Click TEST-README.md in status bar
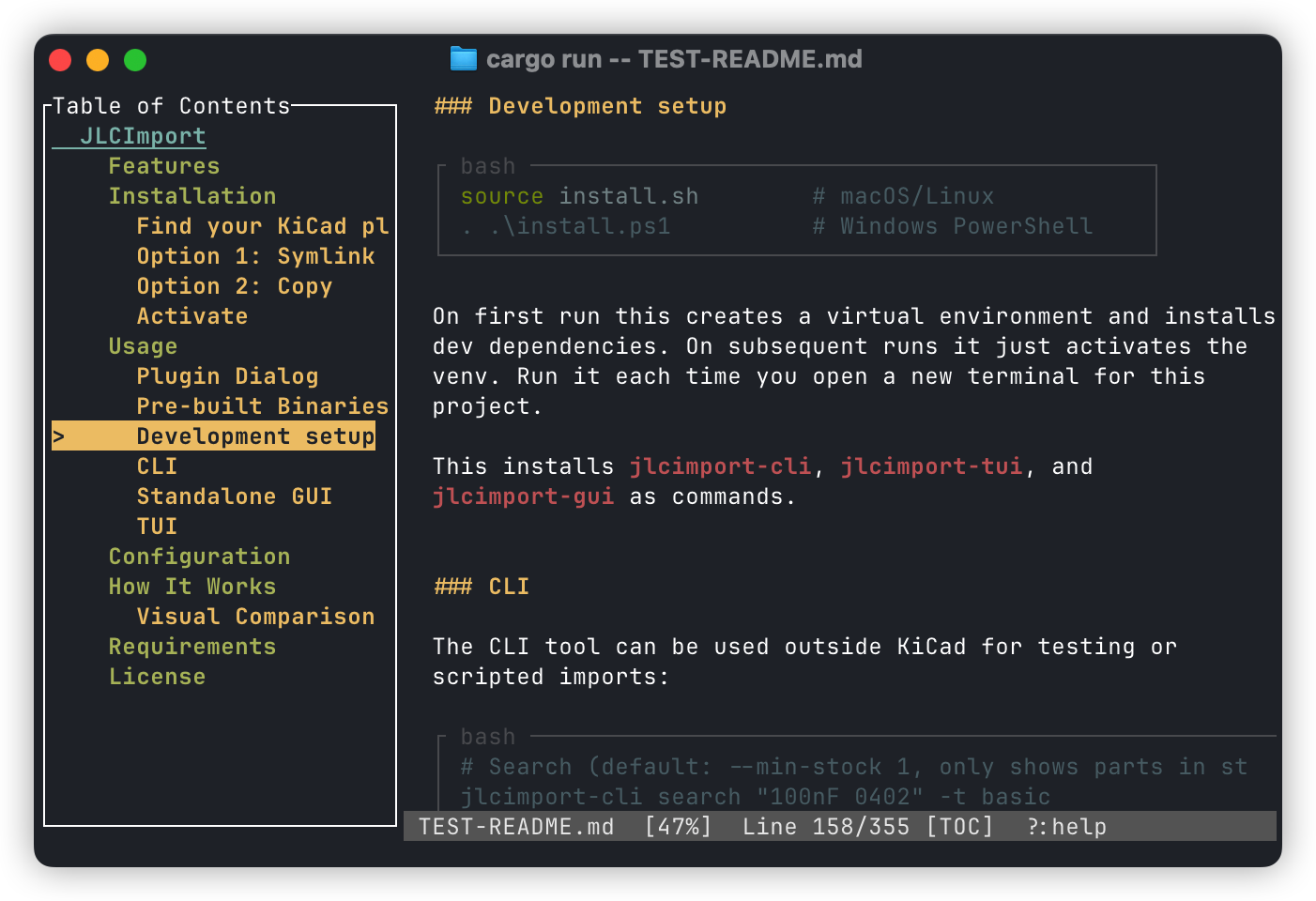The height and width of the screenshot is (901, 1316). tap(516, 827)
